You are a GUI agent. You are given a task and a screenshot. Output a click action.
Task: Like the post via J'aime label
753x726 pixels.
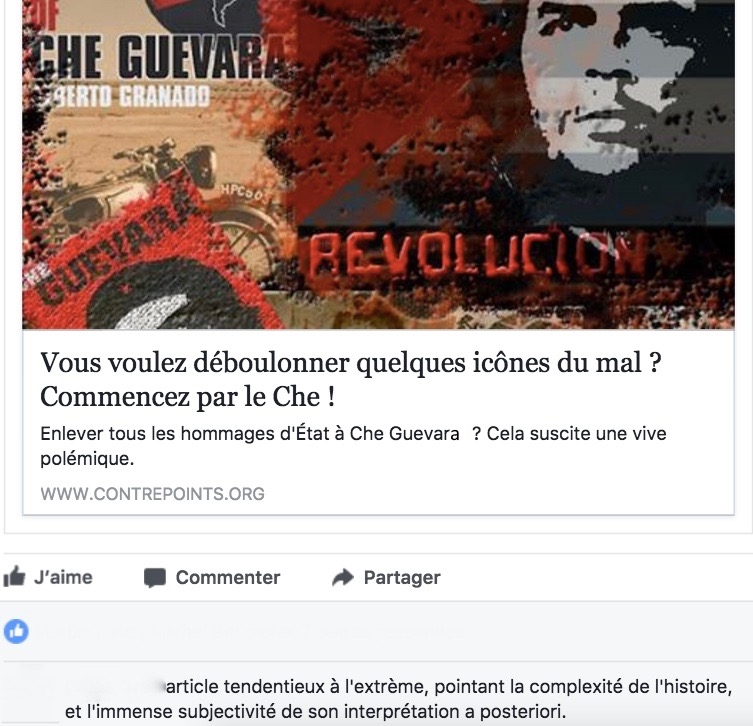click(x=63, y=577)
